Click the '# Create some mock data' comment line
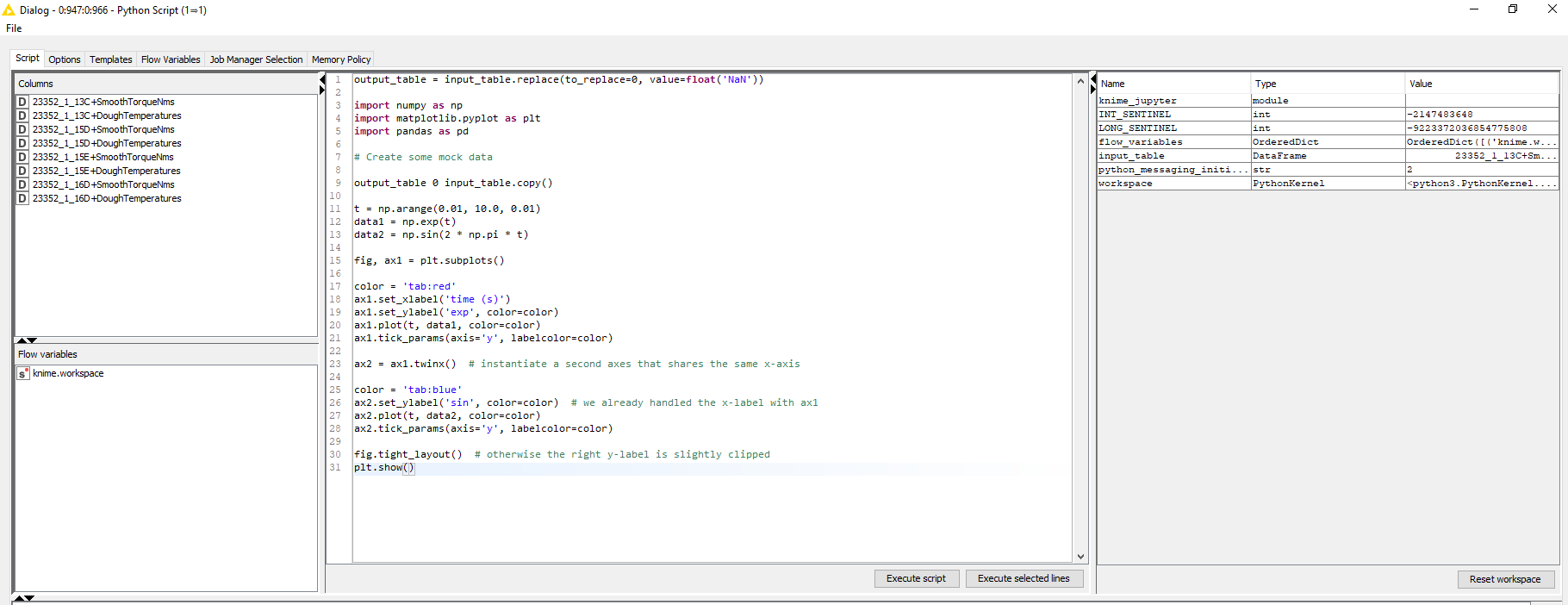The image size is (1568, 605). click(x=423, y=158)
